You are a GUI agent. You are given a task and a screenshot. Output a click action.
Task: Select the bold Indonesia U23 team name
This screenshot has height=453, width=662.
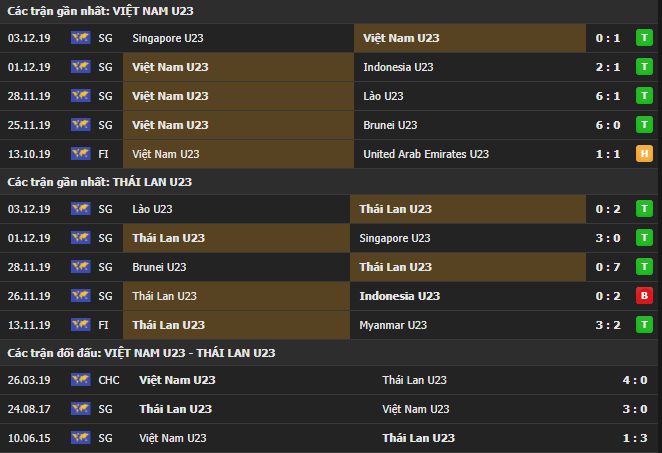399,296
